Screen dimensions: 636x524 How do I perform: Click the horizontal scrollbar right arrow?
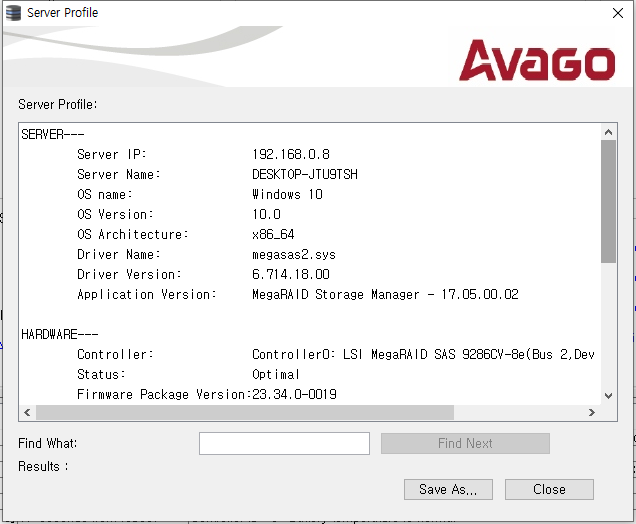point(592,412)
